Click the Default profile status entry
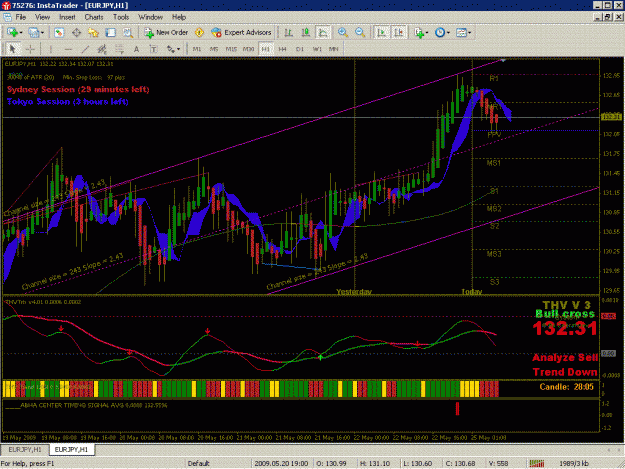The height and width of the screenshot is (469, 625). (x=199, y=463)
